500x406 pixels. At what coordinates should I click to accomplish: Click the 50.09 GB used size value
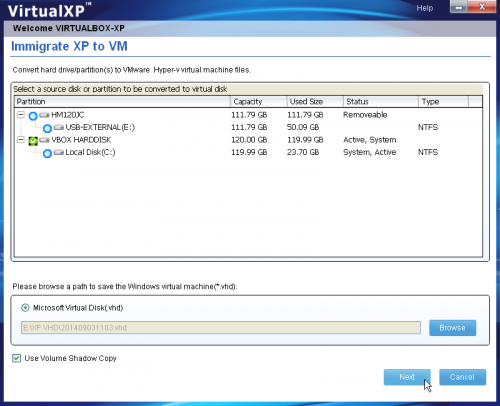pos(303,127)
